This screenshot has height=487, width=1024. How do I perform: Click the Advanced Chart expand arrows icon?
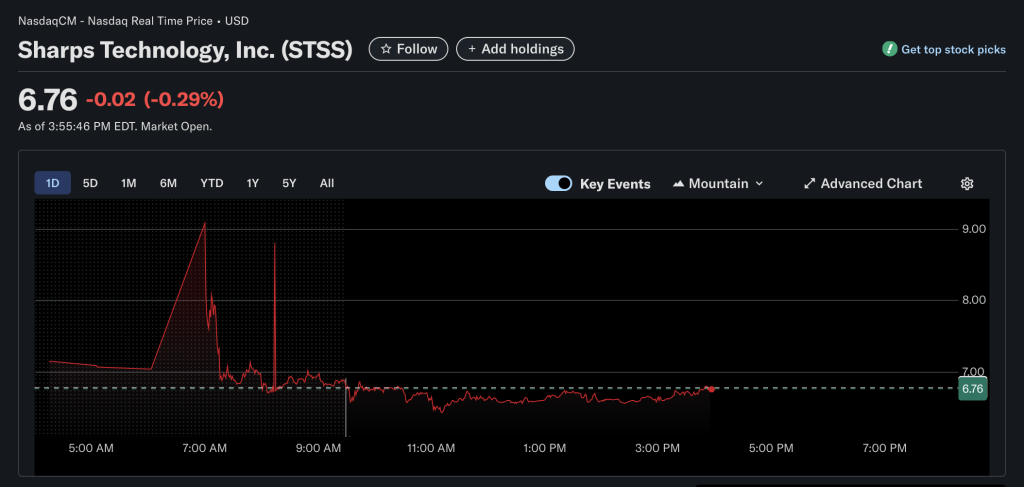(x=809, y=184)
